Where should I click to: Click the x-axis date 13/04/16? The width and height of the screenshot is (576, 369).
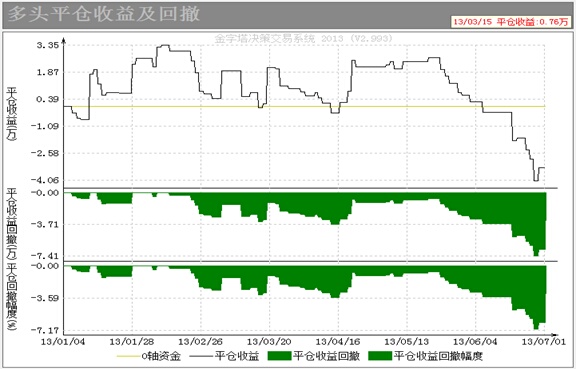[x=338, y=341]
